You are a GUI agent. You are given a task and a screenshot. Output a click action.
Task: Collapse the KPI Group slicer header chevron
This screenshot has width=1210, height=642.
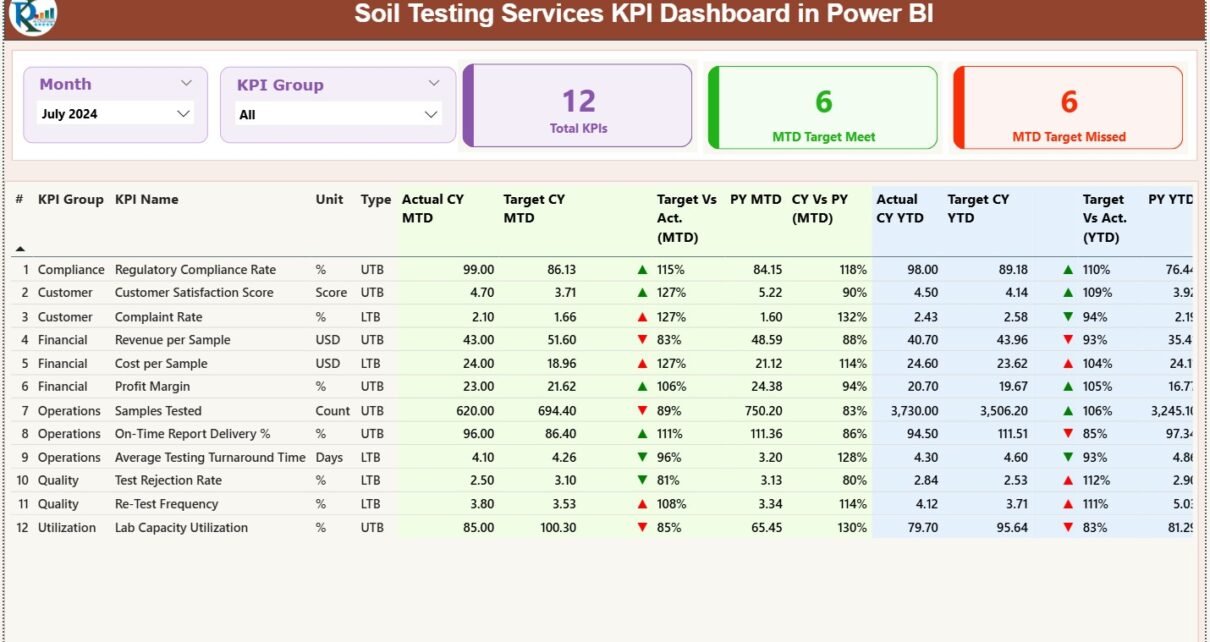click(433, 84)
